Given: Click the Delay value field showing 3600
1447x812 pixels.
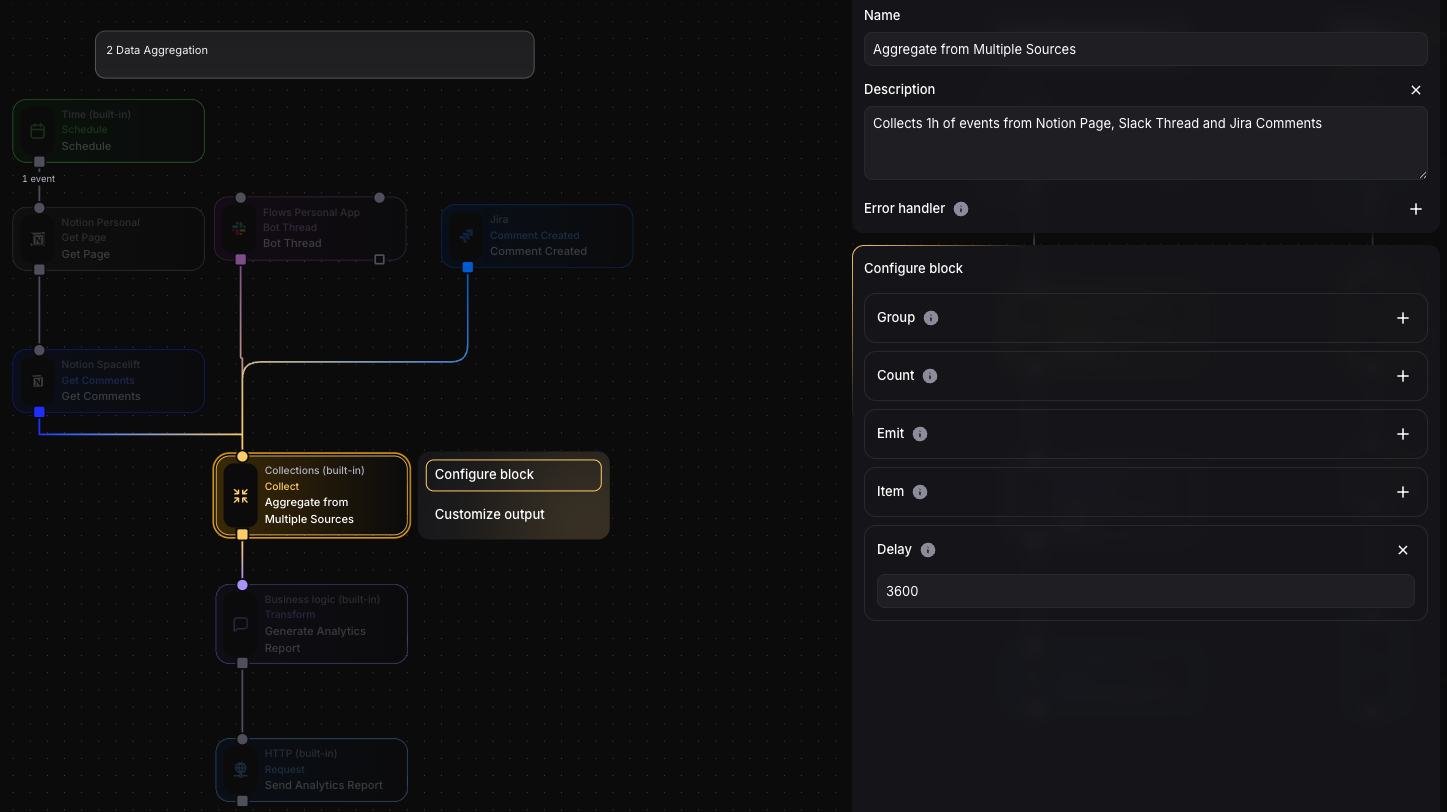Looking at the screenshot, I should (x=1145, y=591).
